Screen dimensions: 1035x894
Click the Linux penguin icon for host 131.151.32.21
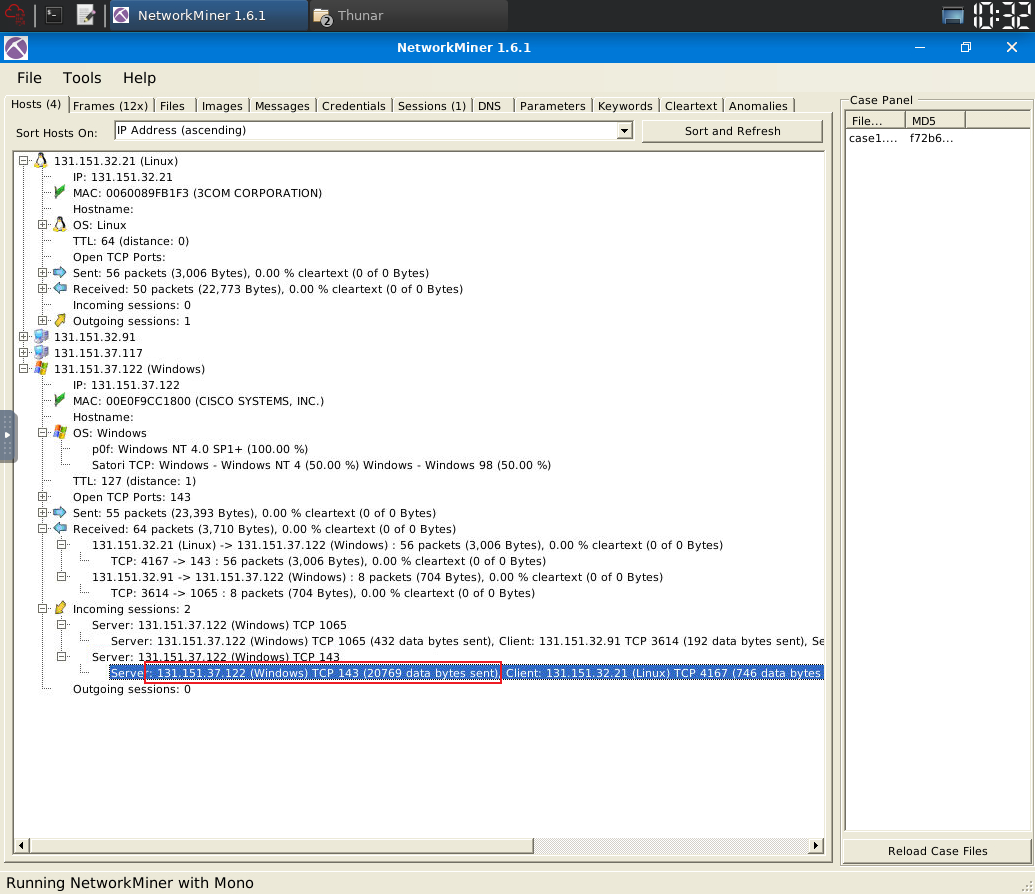41,160
